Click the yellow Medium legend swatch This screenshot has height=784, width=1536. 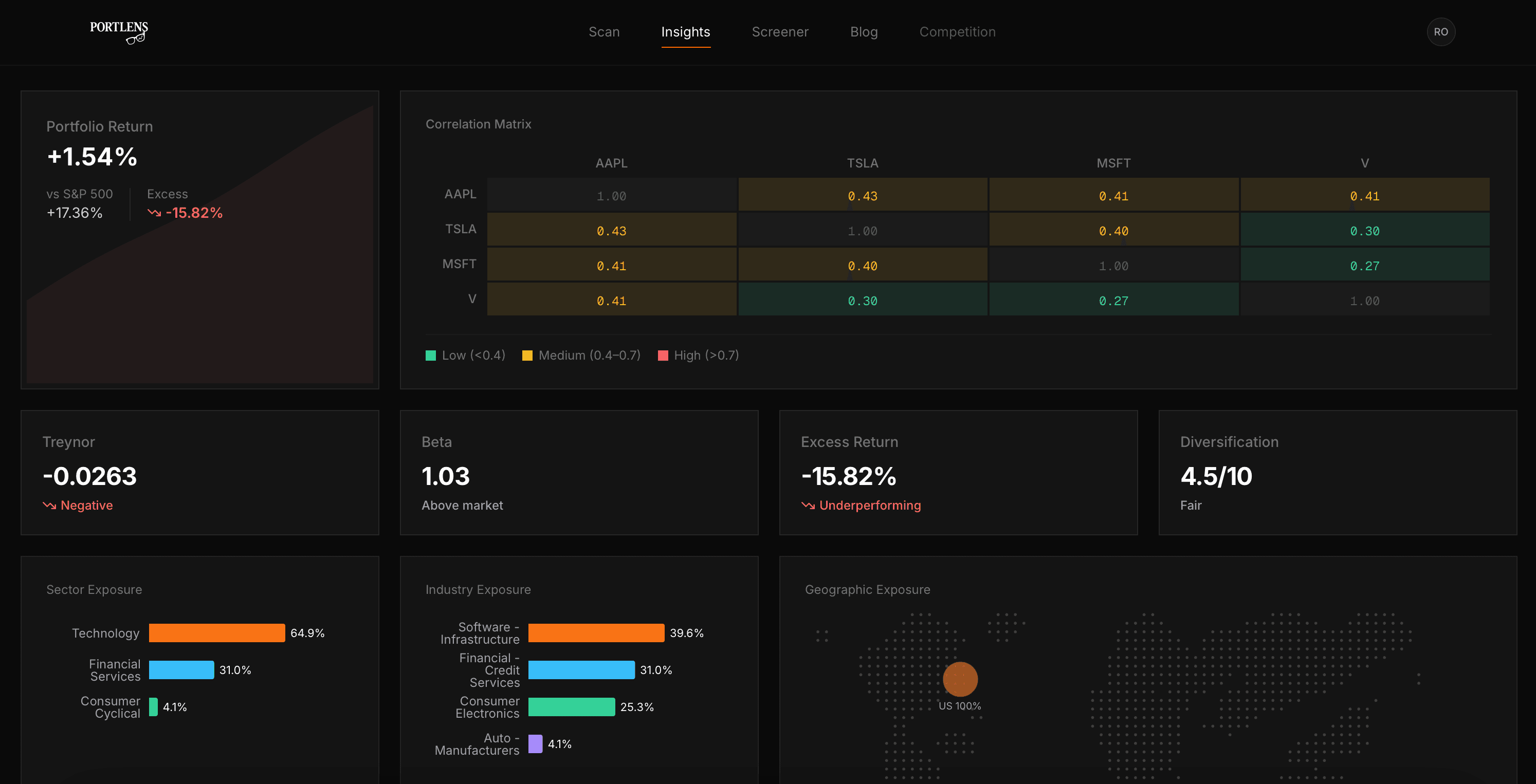[527, 356]
